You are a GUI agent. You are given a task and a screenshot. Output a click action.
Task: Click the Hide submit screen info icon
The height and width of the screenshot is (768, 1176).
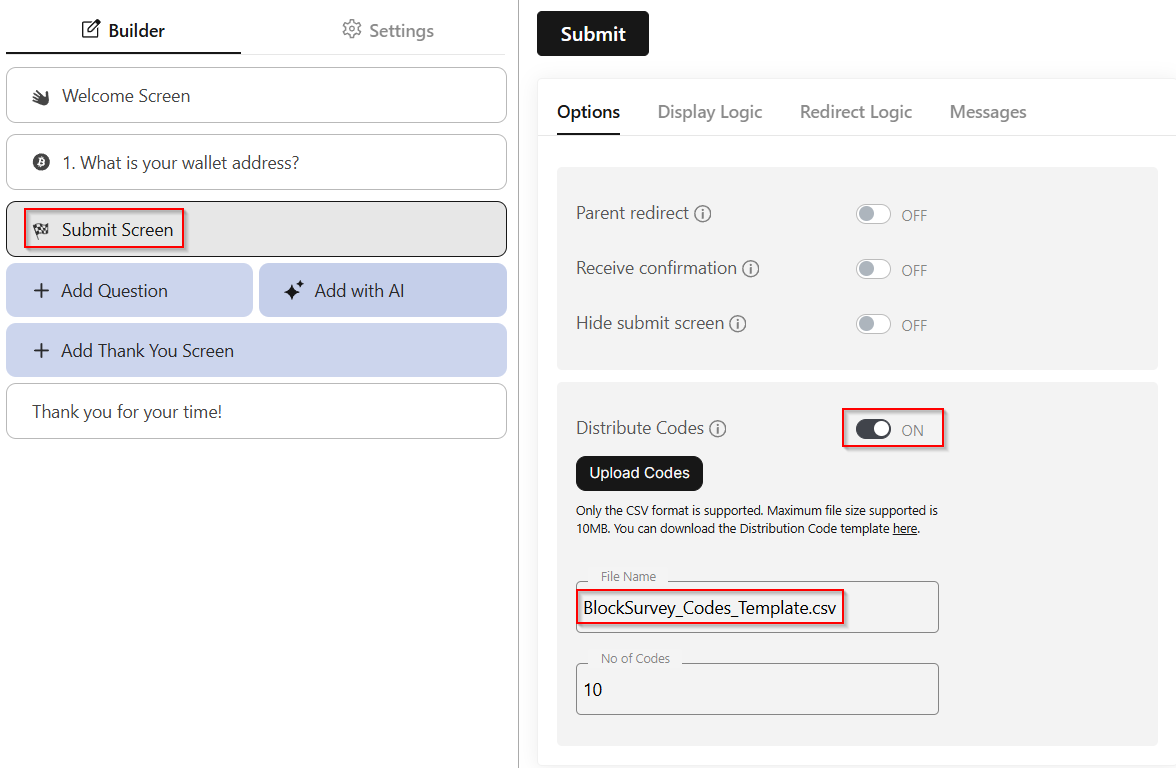(738, 324)
